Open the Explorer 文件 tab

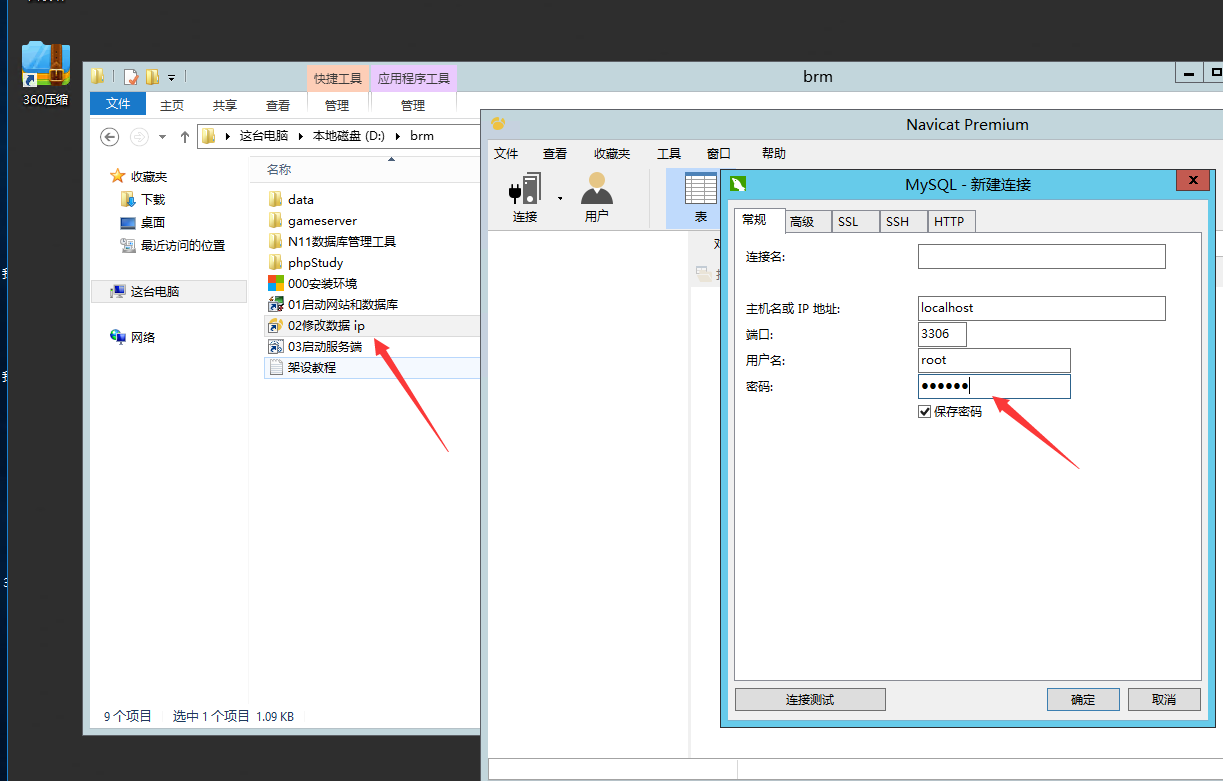(x=118, y=104)
